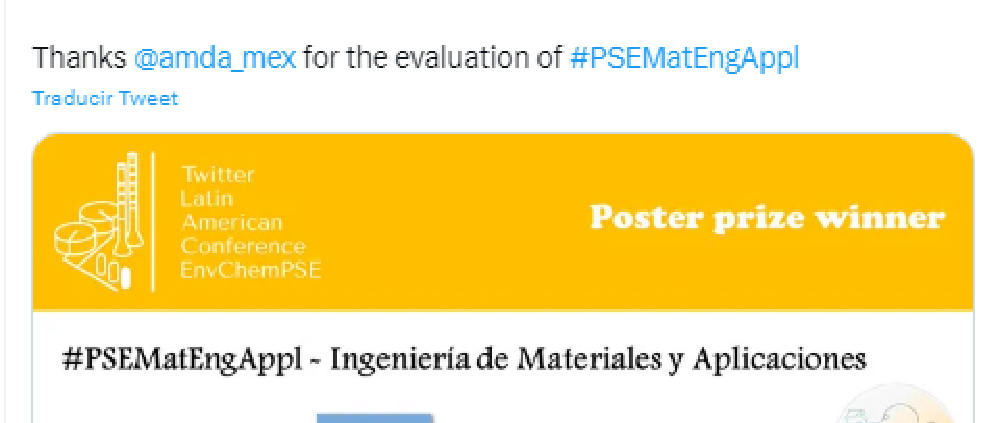Click the vertical white divider beside logo

click(x=153, y=222)
